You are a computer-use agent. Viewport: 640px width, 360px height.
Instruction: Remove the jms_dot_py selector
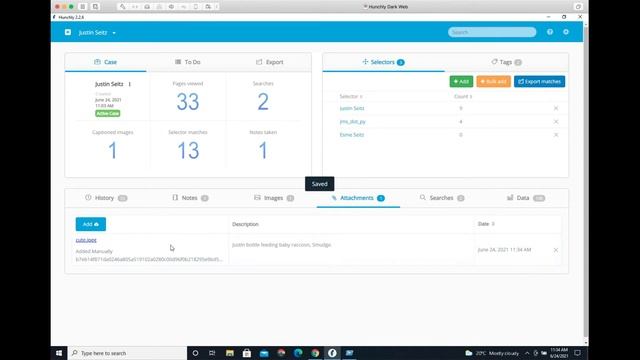(556, 122)
